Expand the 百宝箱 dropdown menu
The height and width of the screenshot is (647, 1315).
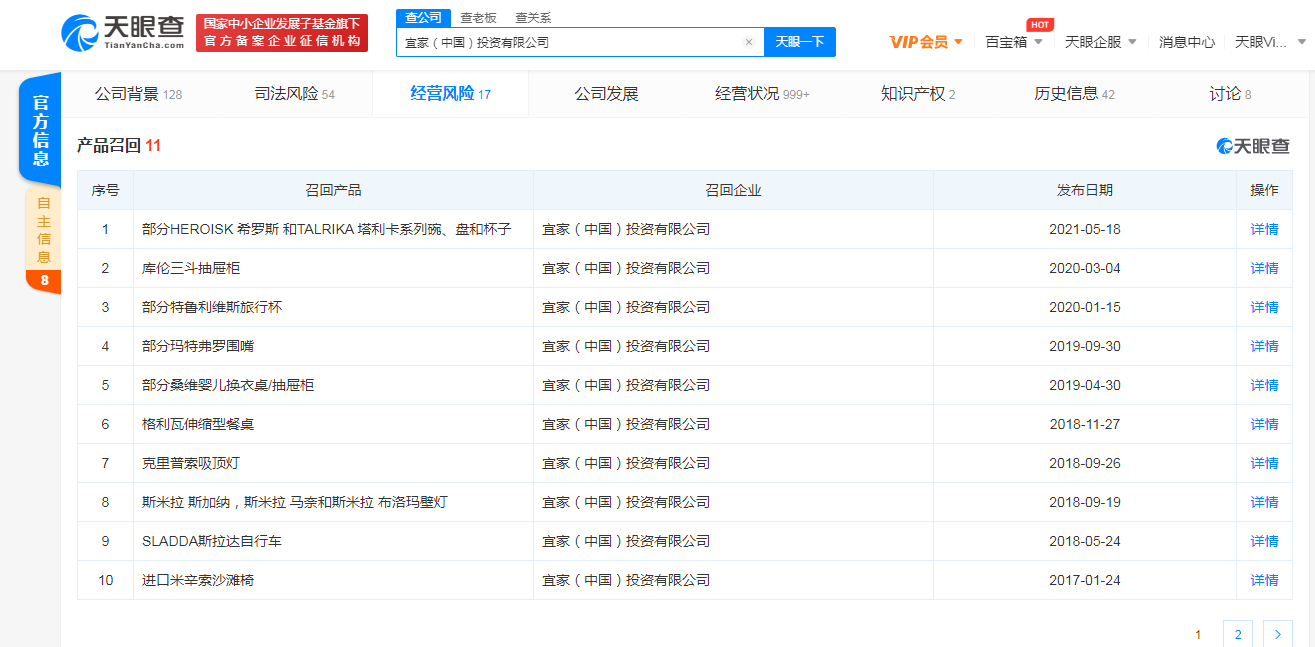1013,42
